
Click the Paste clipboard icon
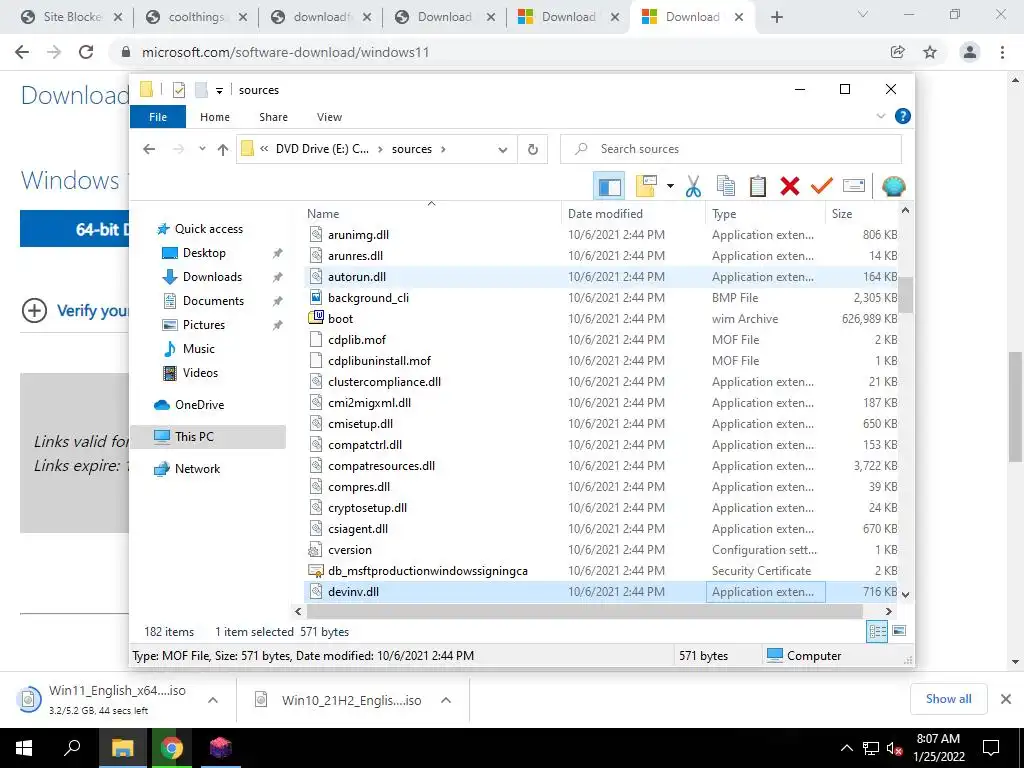(758, 187)
